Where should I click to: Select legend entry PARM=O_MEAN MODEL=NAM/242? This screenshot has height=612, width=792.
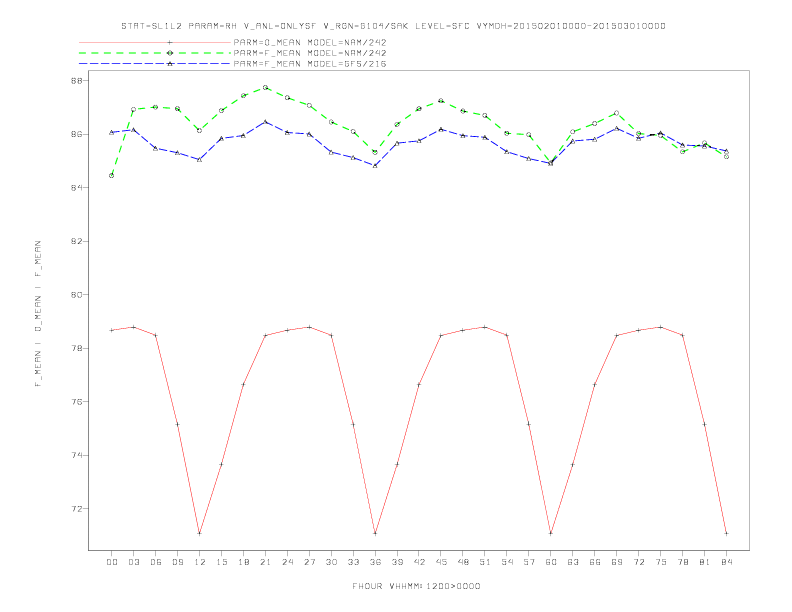point(310,42)
